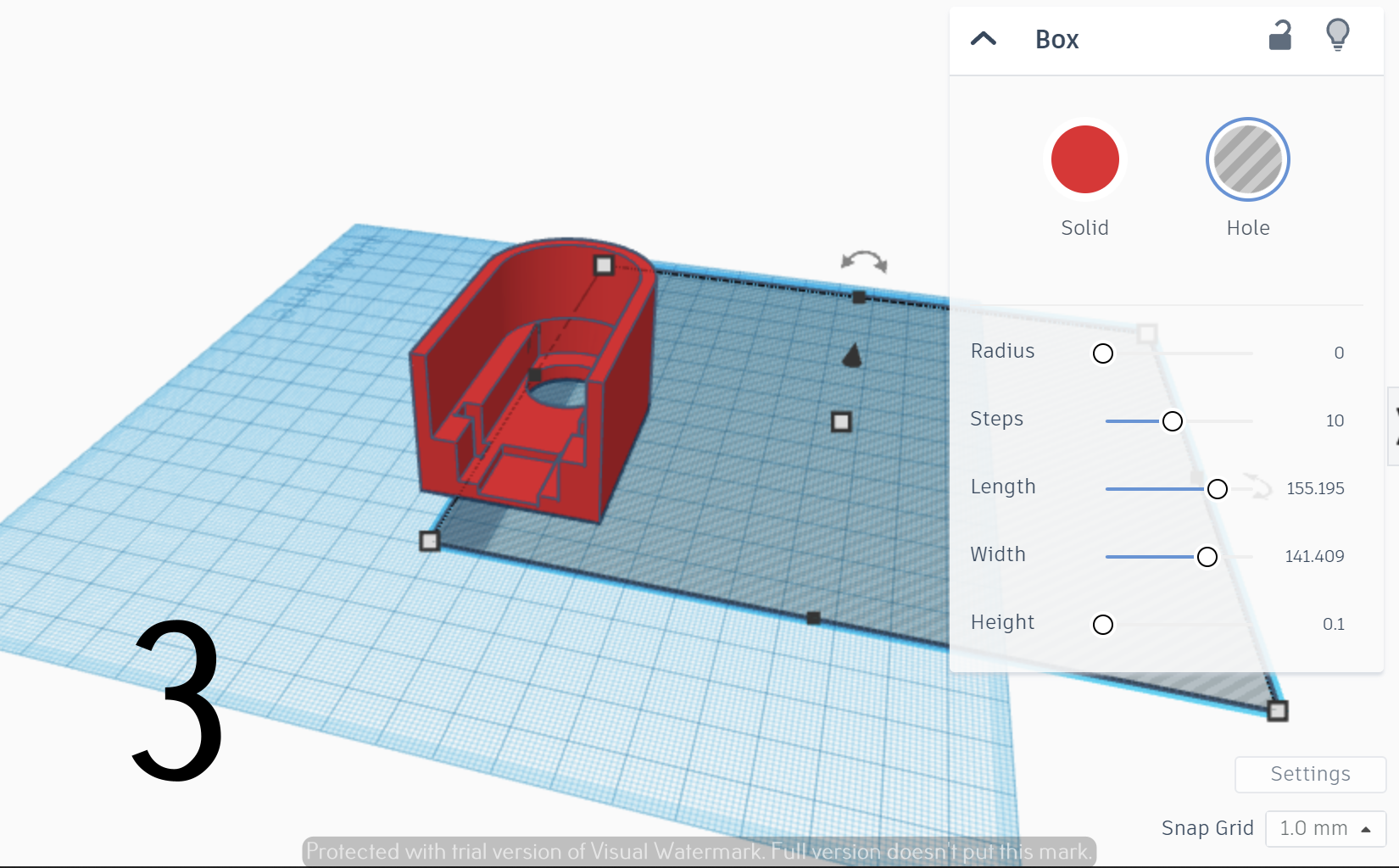Set the shape to Hole
1399x868 pixels.
[x=1248, y=159]
